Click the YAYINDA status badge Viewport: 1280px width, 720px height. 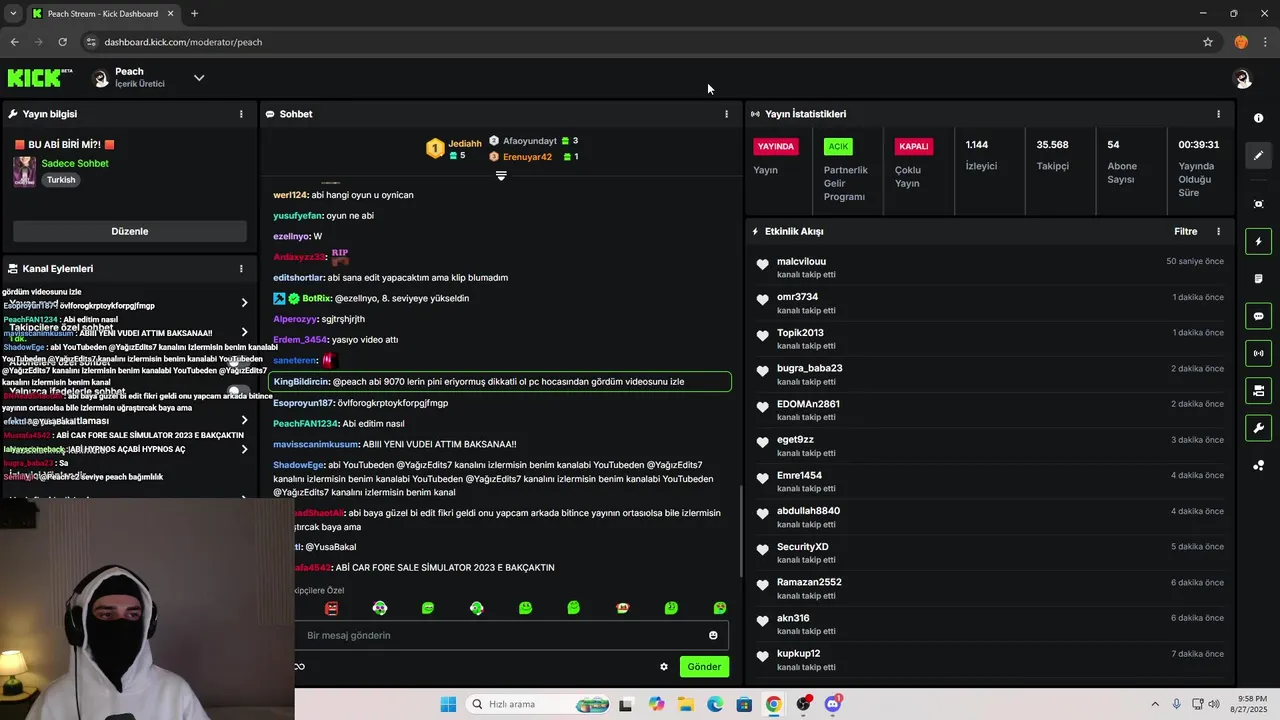(x=776, y=146)
